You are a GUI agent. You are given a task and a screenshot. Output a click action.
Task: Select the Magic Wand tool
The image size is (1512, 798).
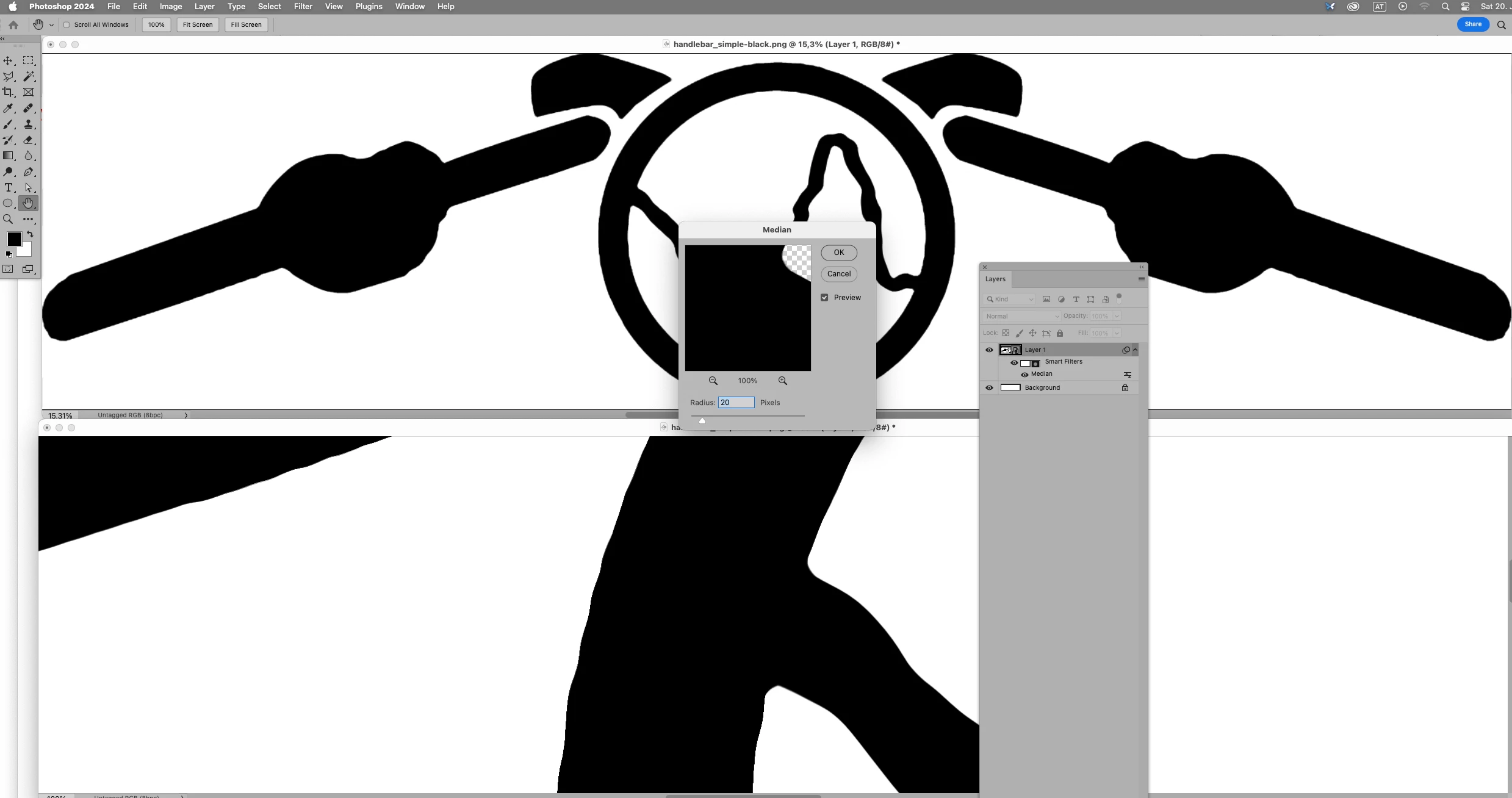[29, 76]
